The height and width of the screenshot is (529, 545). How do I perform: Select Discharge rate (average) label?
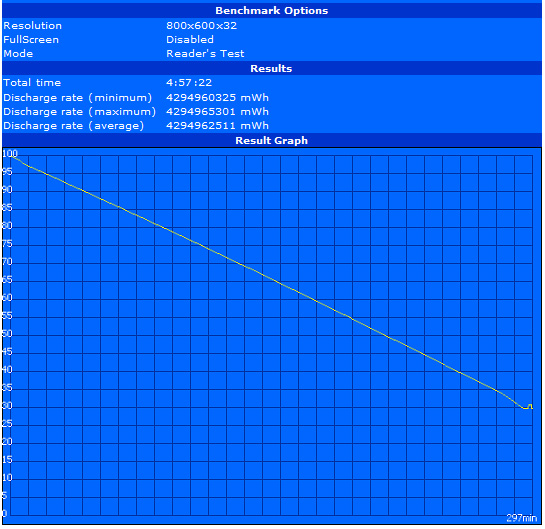coord(73,125)
